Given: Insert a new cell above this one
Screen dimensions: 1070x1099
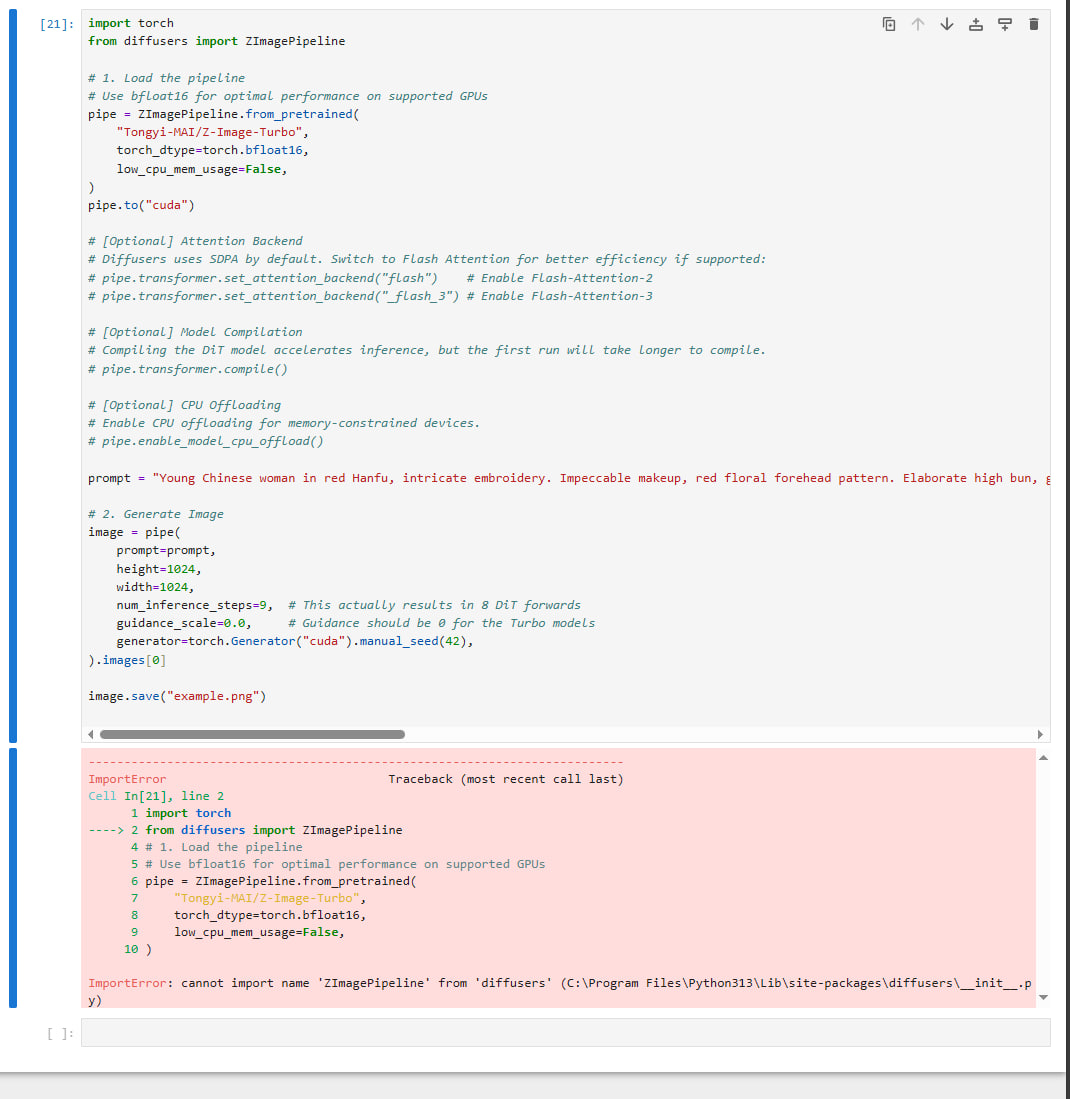Looking at the screenshot, I should pos(976,24).
